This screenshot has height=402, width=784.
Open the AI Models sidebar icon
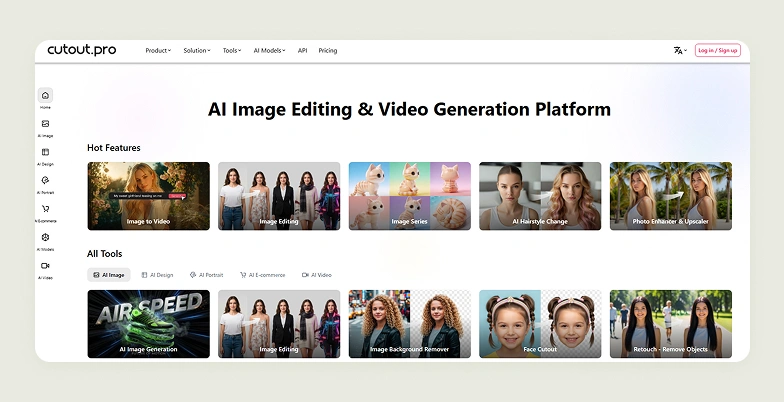(x=45, y=238)
